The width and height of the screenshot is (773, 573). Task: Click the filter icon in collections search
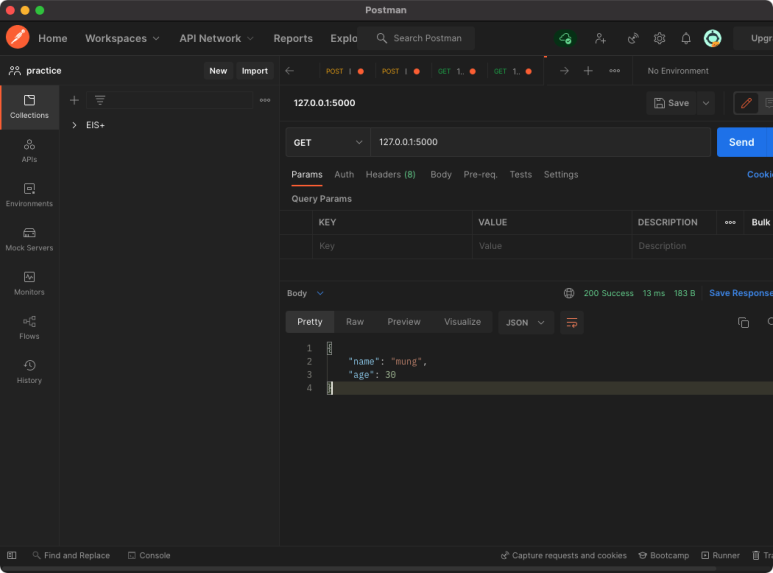coord(100,101)
